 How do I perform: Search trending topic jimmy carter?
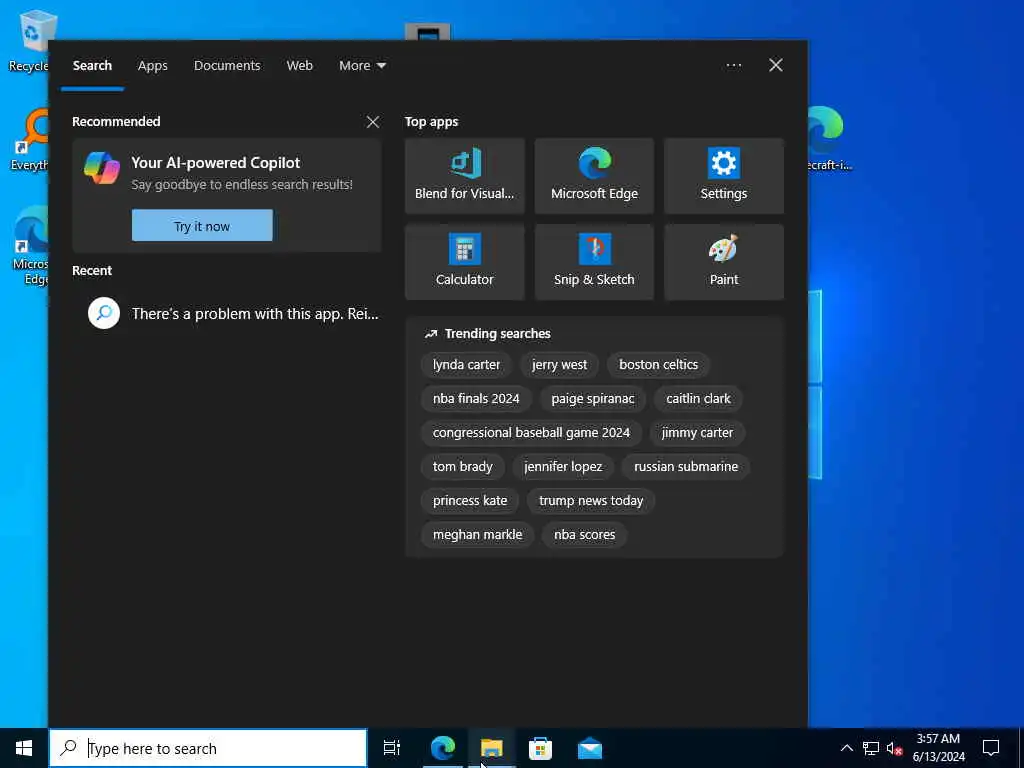point(697,432)
